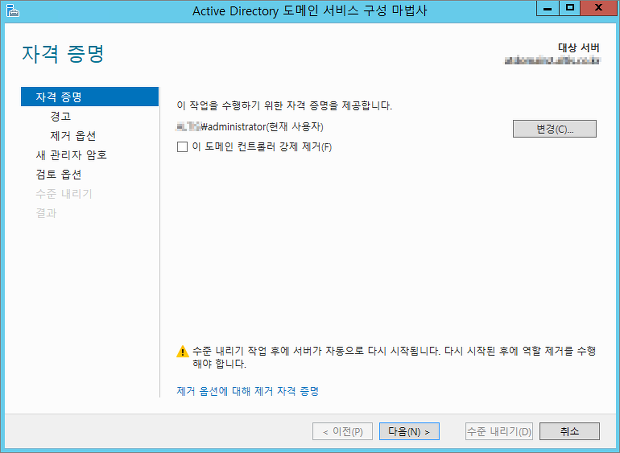Click the yellow warning triangle icon
This screenshot has height=453, width=620.
pyautogui.click(x=182, y=351)
